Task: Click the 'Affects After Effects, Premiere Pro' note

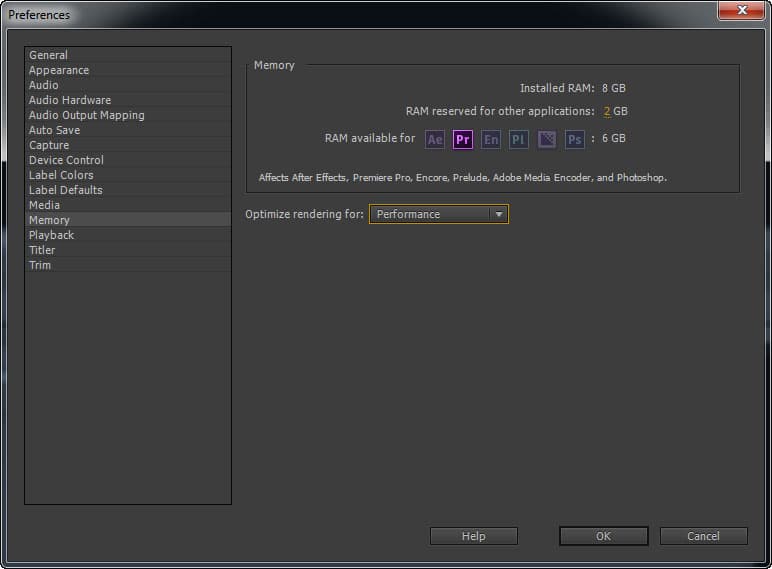Action: pyautogui.click(x=463, y=178)
